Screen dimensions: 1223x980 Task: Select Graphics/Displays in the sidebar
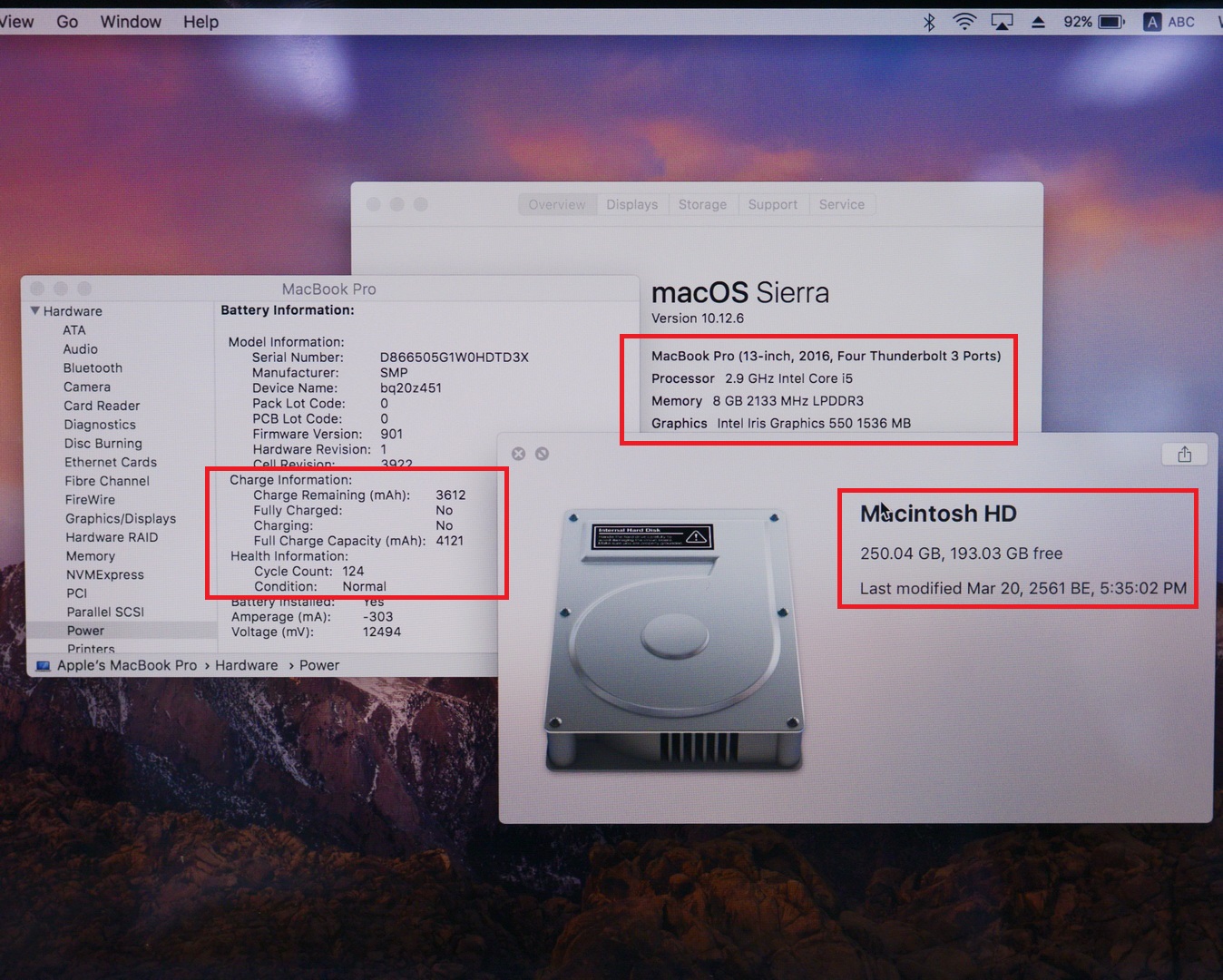tap(121, 519)
